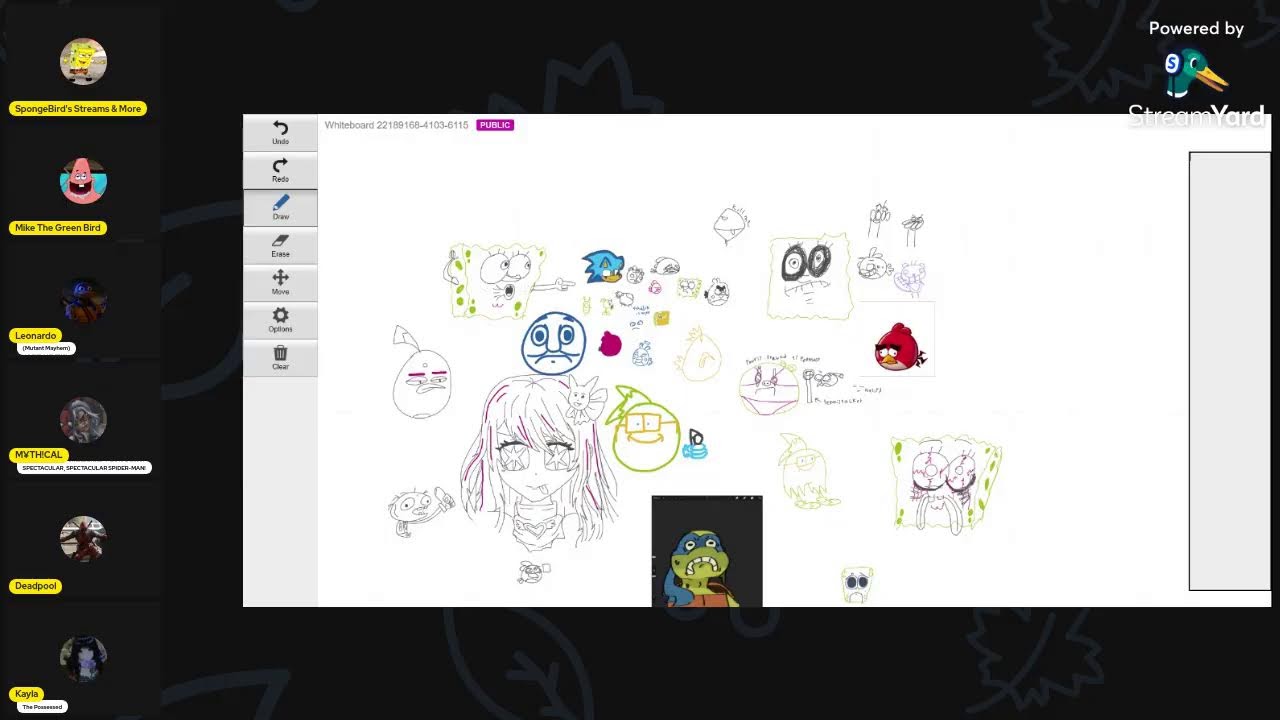Click the Mike The Green Bird name label
Screen dimensions: 1280x720
(x=57, y=227)
